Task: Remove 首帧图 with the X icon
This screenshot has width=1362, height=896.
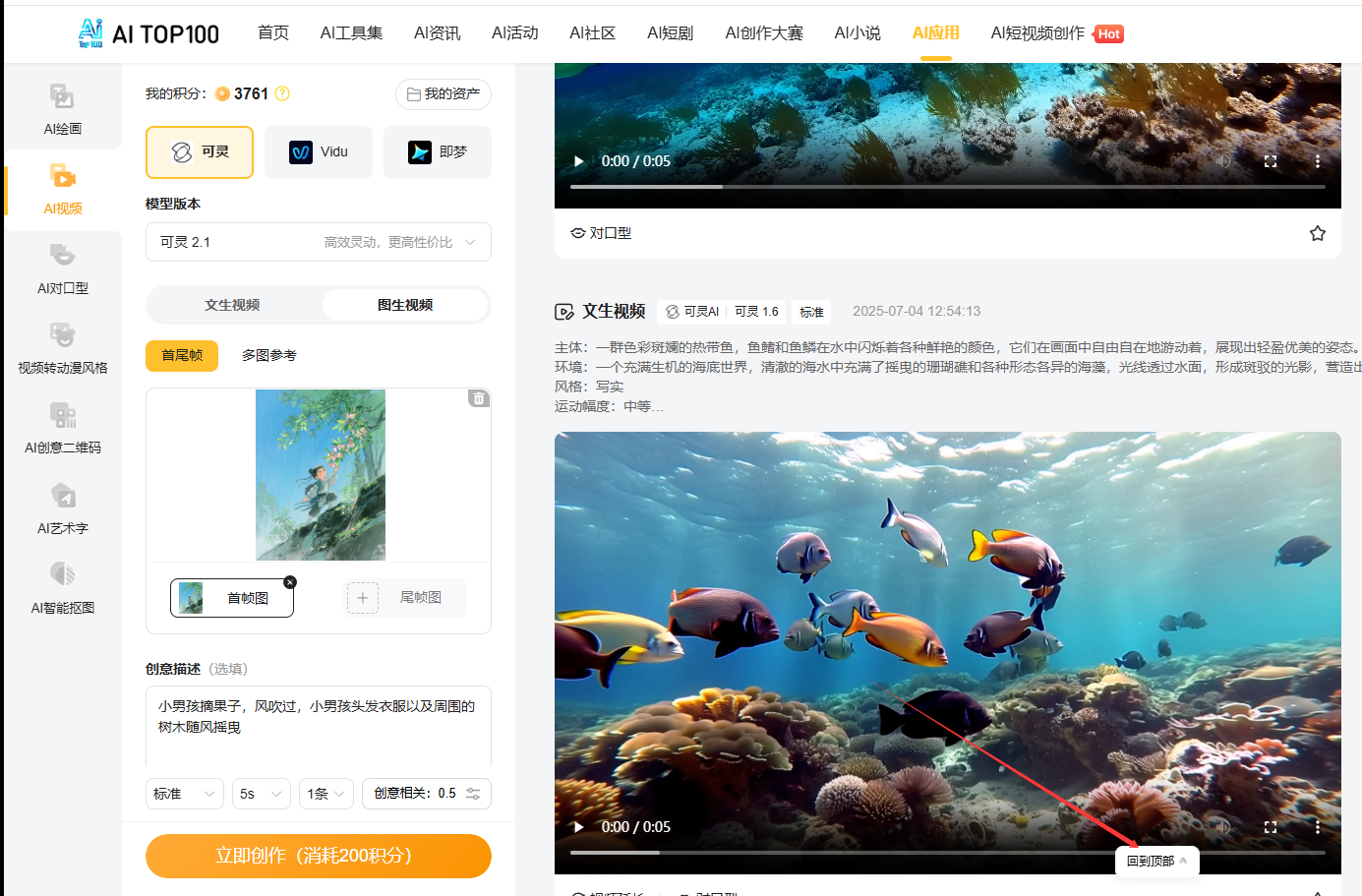Action: coord(290,582)
